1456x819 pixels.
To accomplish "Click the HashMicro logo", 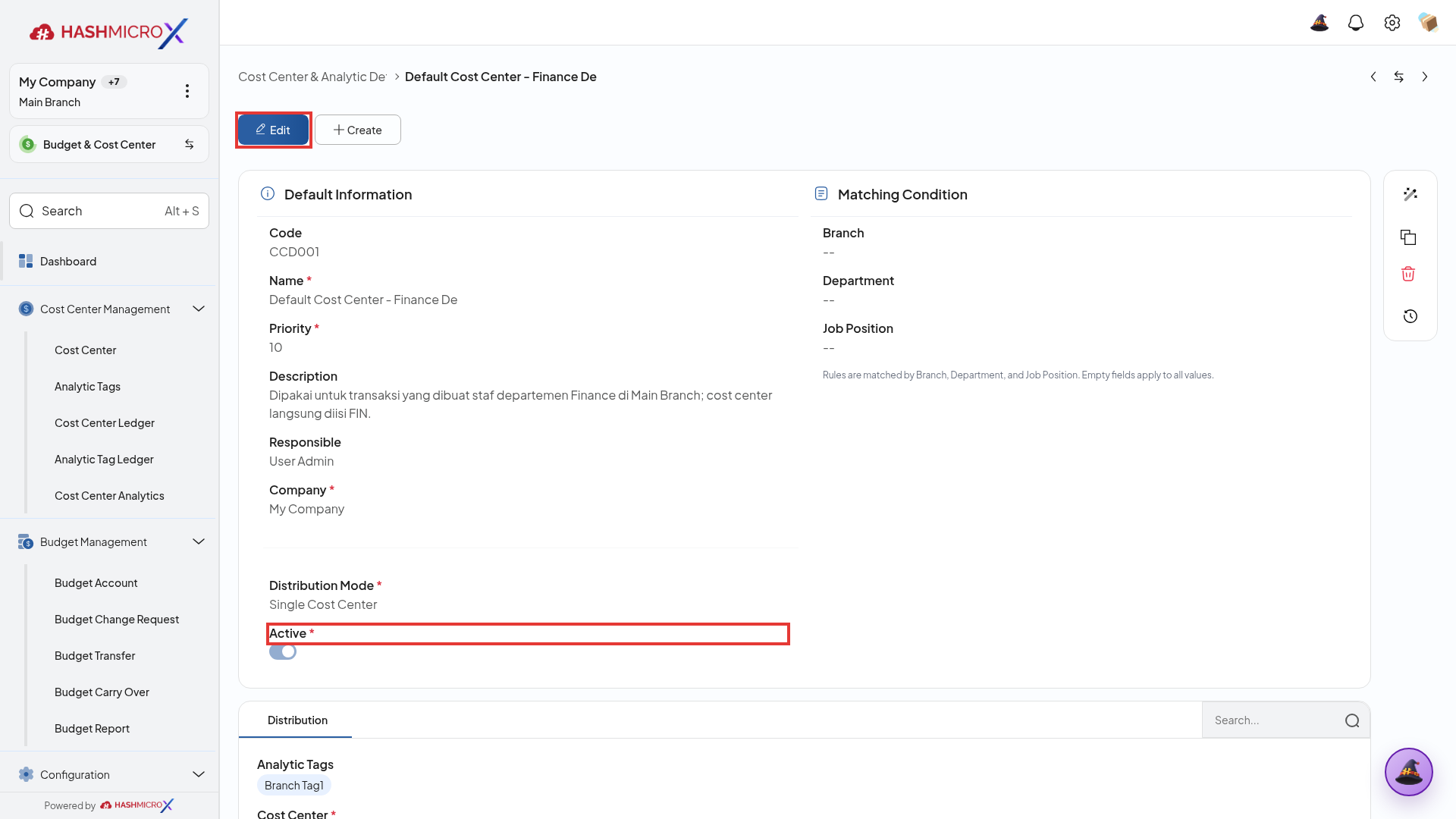I will click(x=108, y=33).
